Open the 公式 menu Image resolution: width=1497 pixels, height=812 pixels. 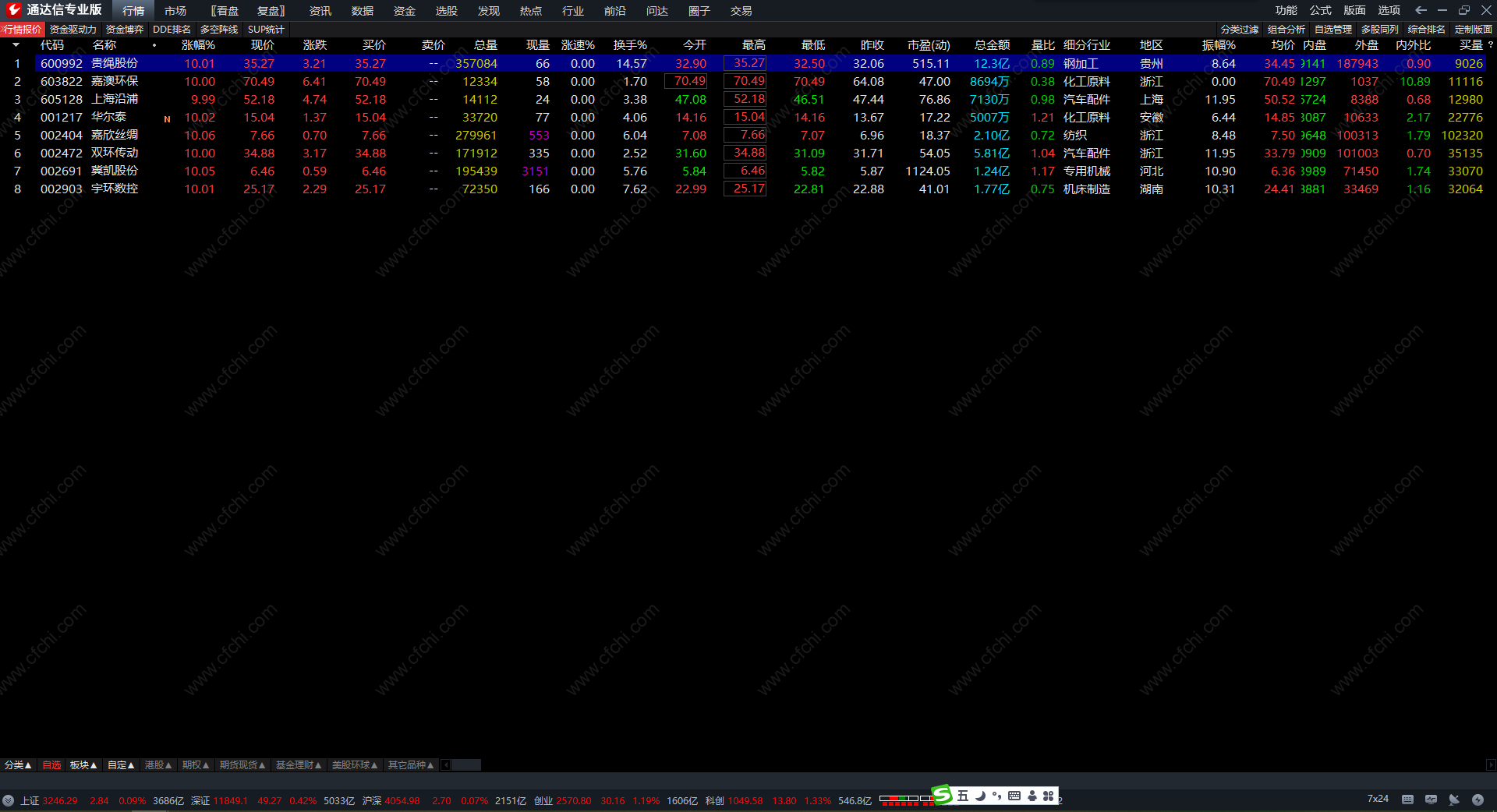tap(1321, 10)
